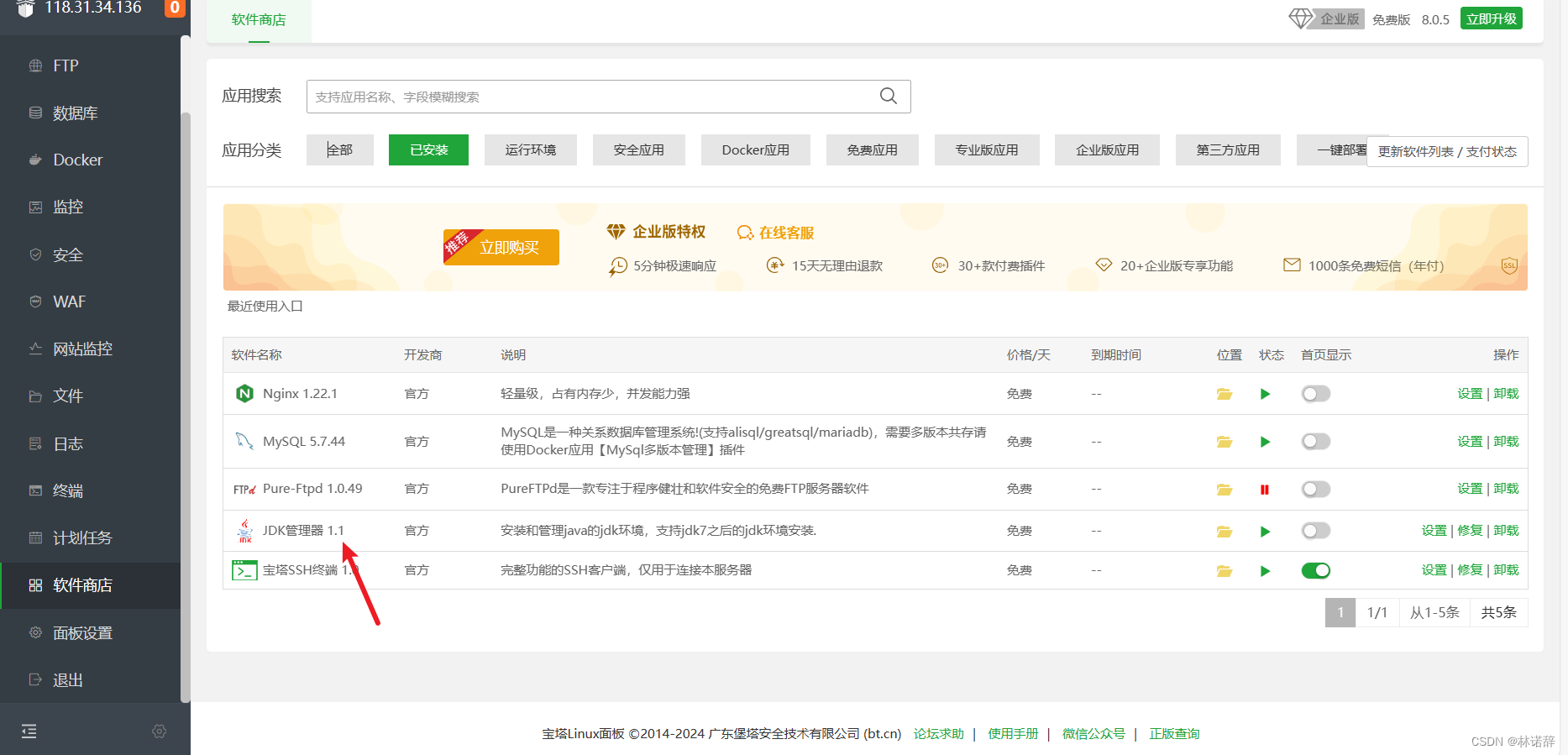Click the 日志 log icon in sidebar

click(x=35, y=443)
